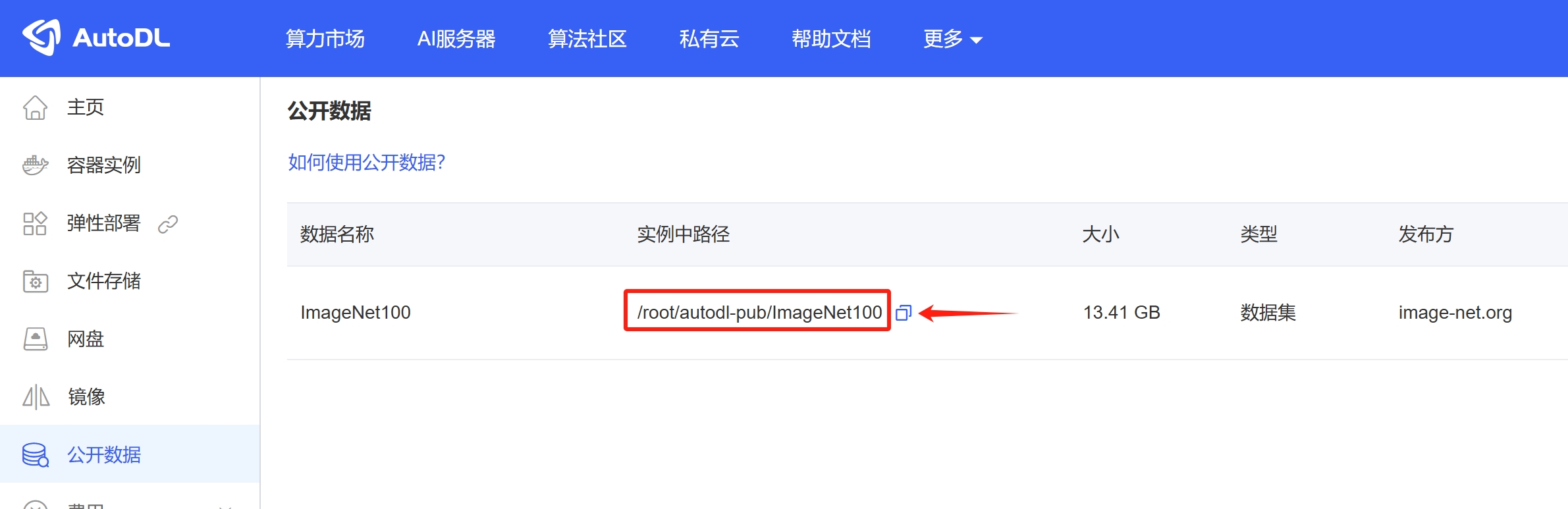The width and height of the screenshot is (1568, 509).
Task: Select the 容器实例 container icon
Action: (36, 165)
